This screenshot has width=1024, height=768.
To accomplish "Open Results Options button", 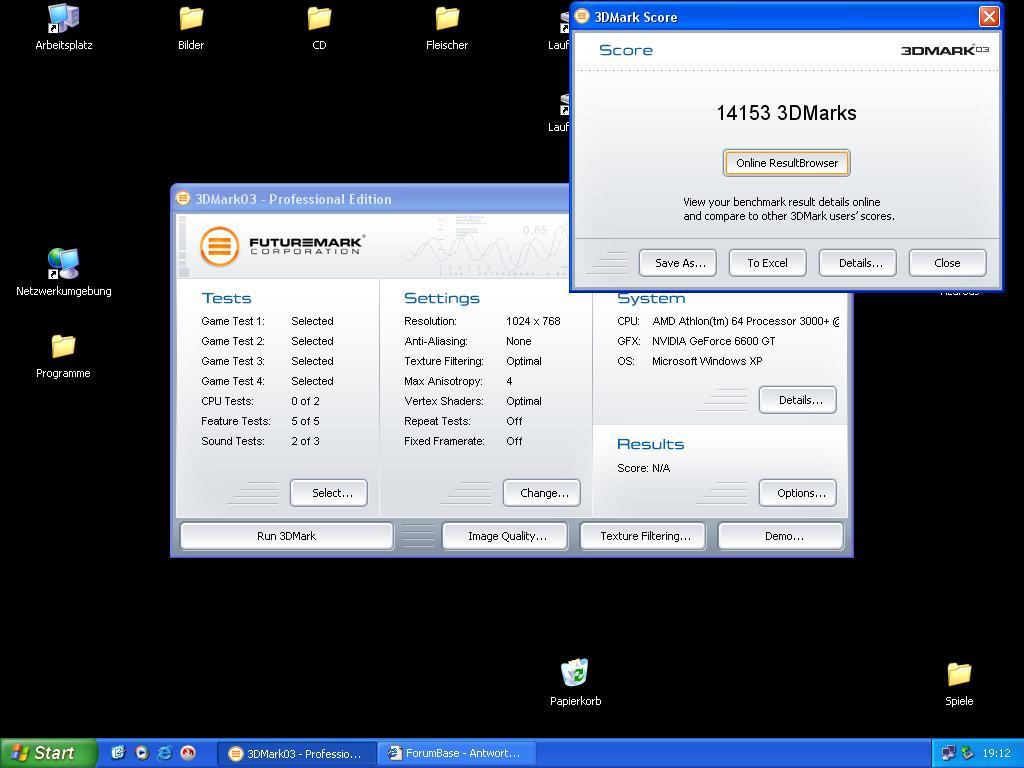I will [x=797, y=493].
